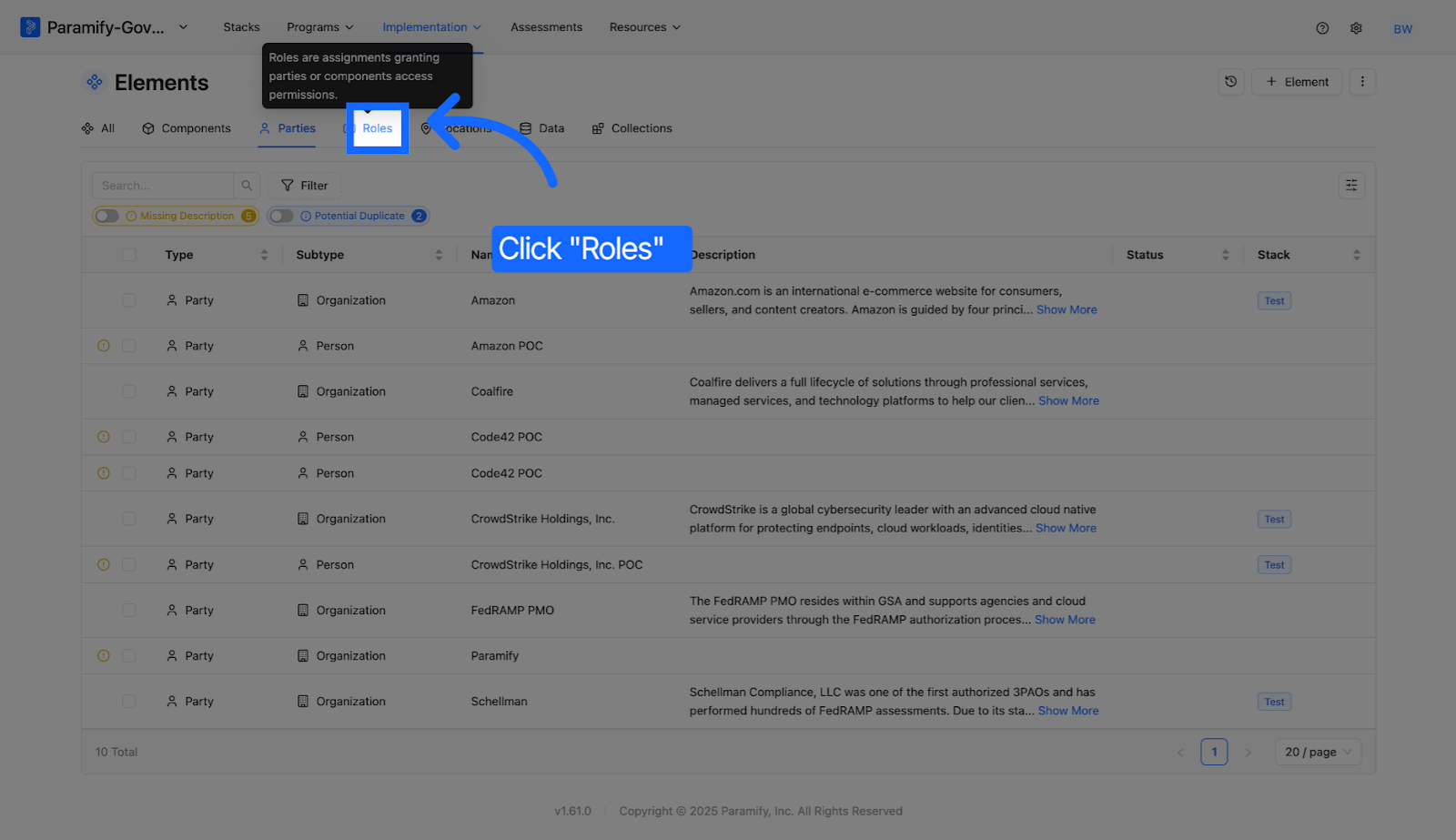Image resolution: width=1456 pixels, height=840 pixels.
Task: Click the Paramify name cell
Action: (x=495, y=655)
